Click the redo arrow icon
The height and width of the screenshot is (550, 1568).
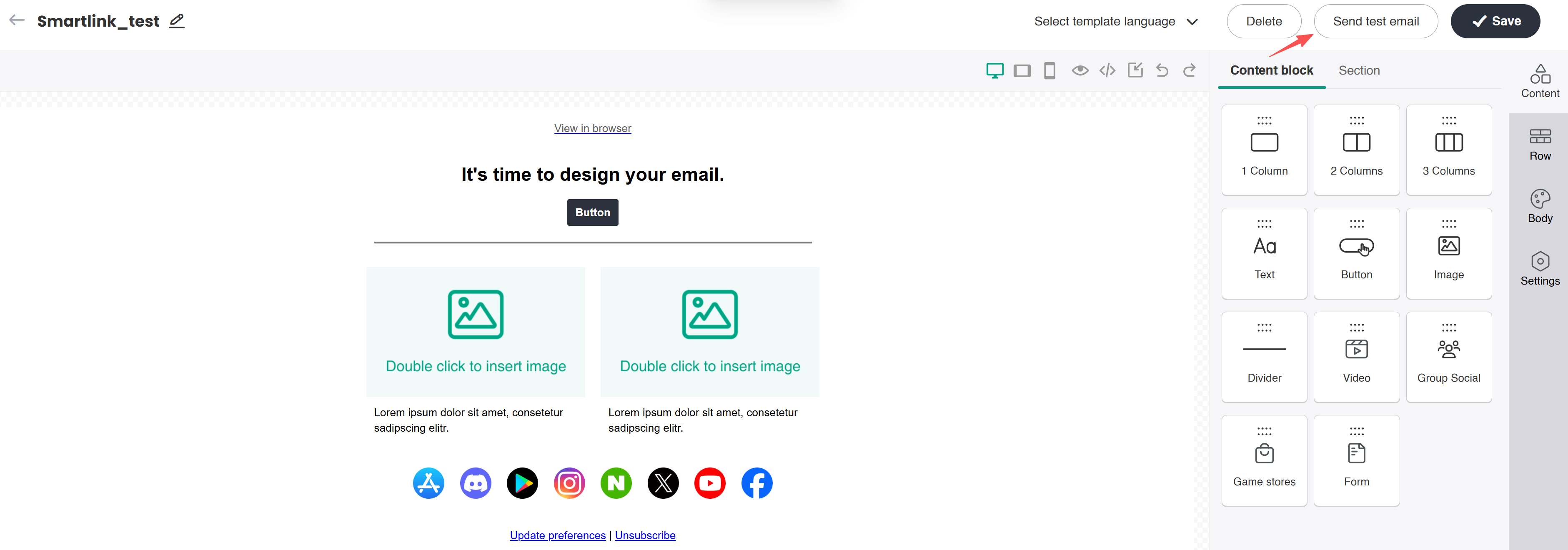point(1190,70)
